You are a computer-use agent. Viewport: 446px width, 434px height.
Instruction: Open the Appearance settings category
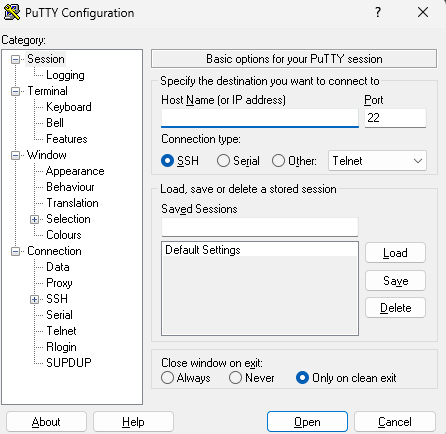(75, 171)
